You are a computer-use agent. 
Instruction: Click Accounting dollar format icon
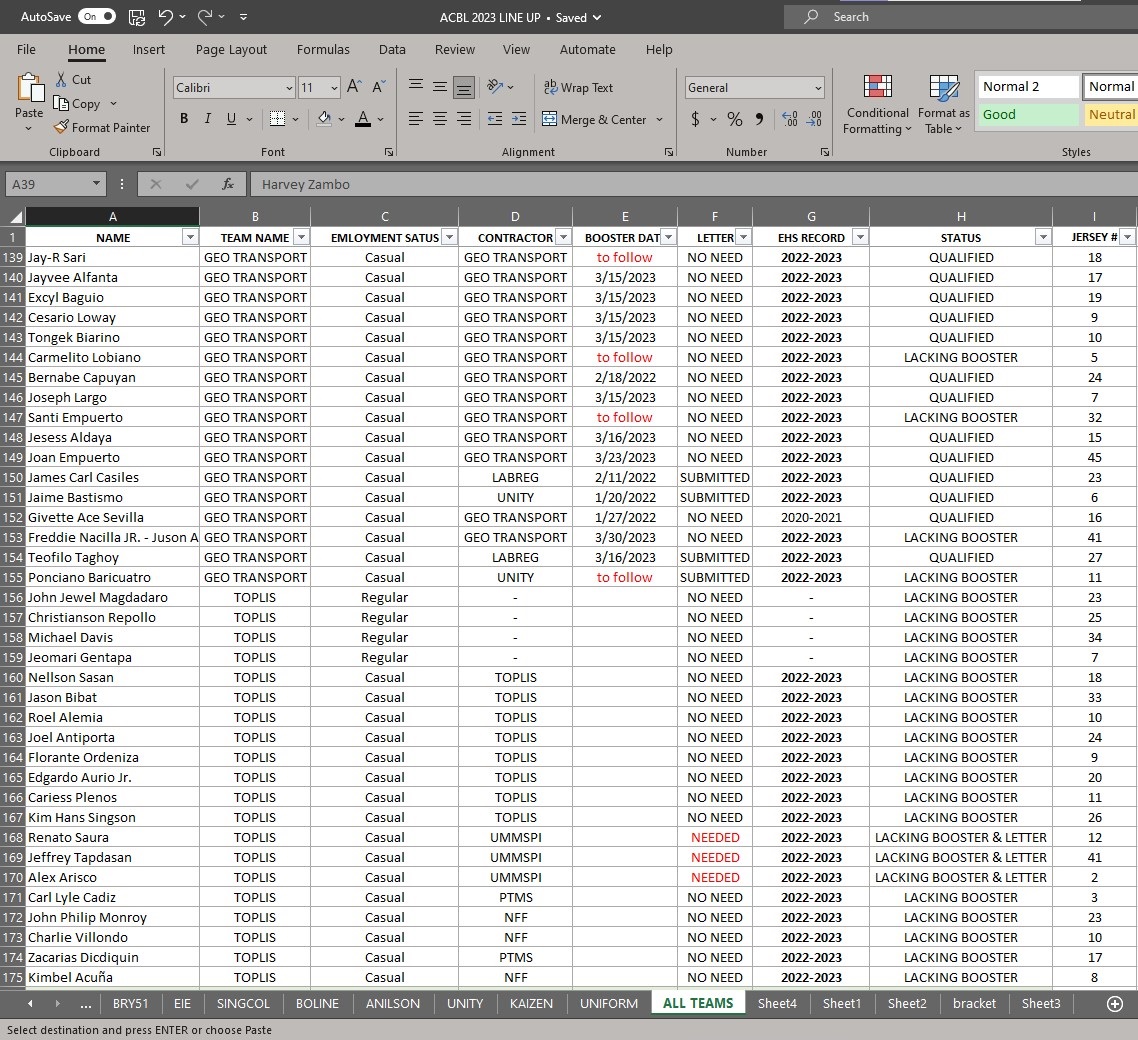pyautogui.click(x=695, y=119)
